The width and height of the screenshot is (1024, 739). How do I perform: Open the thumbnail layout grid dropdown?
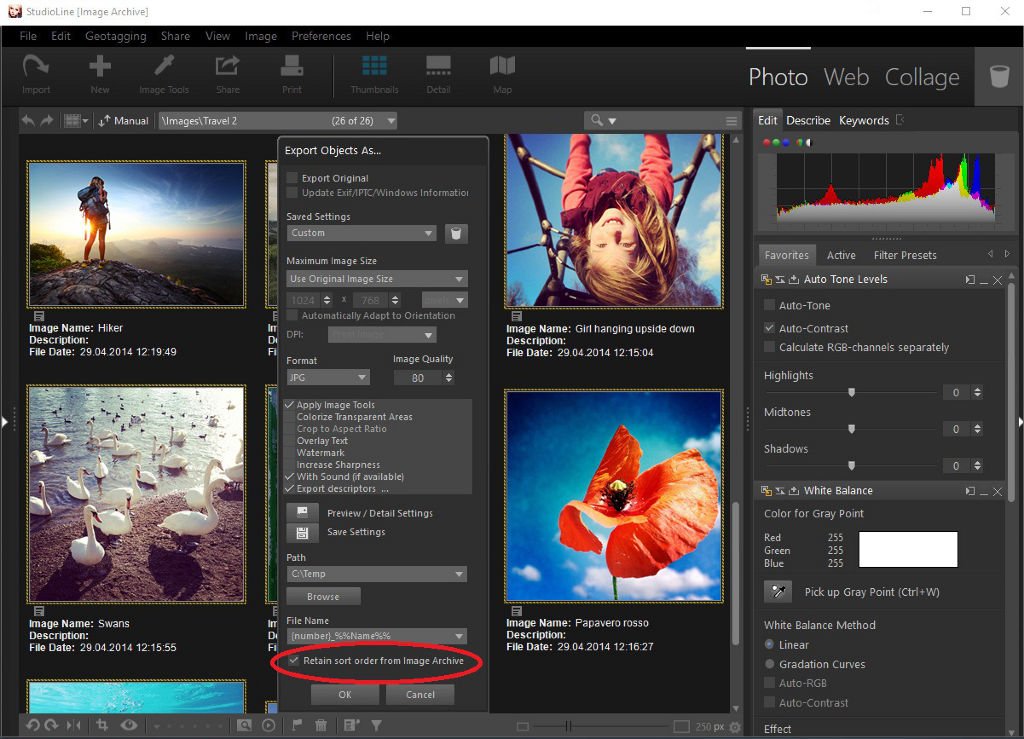[x=76, y=120]
